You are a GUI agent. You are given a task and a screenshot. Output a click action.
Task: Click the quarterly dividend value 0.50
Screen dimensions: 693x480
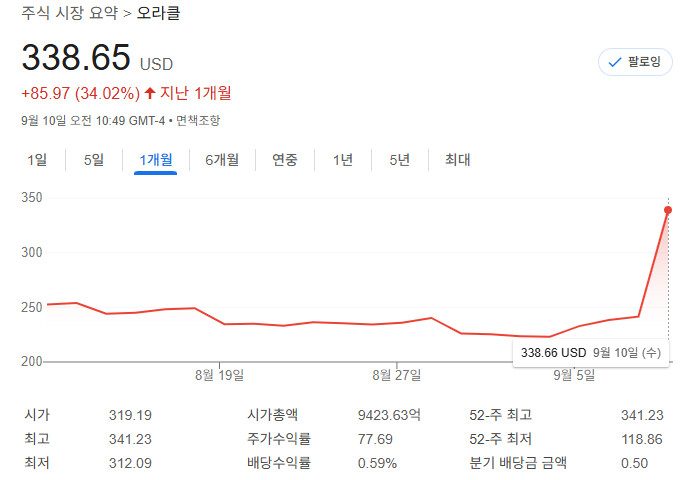[634, 463]
